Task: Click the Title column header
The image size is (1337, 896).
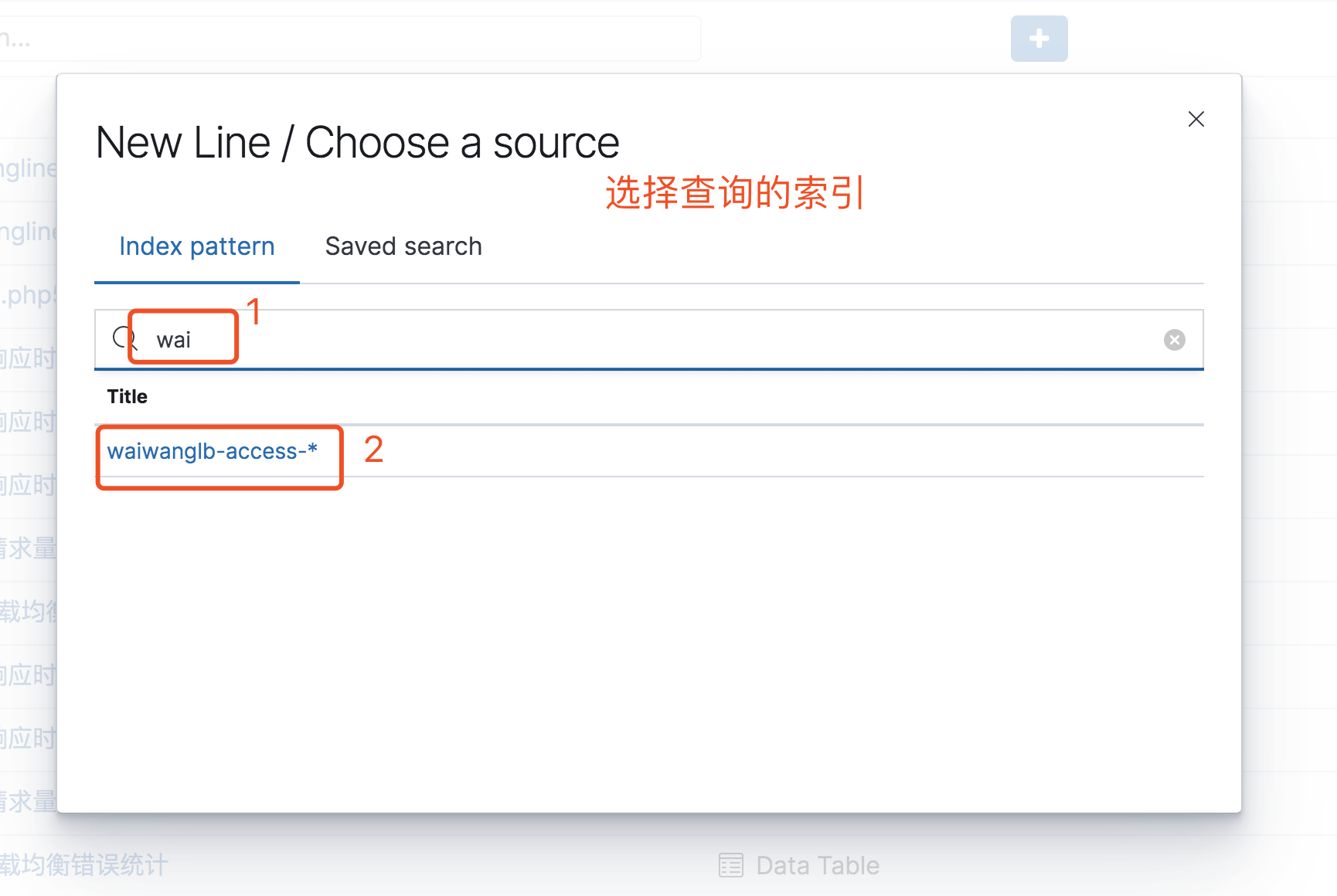Action: point(128,396)
